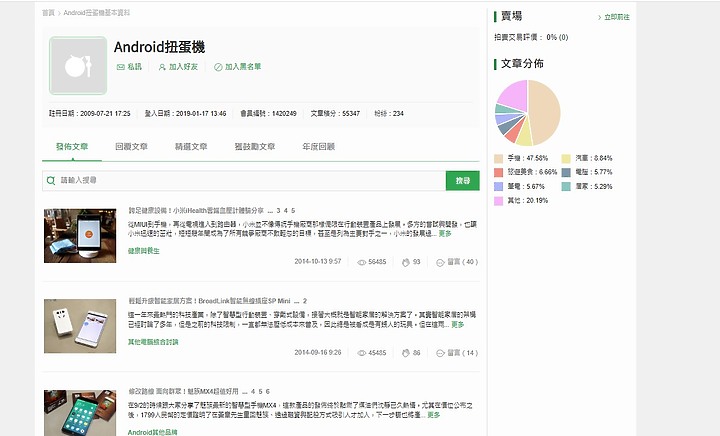Image resolution: width=720 pixels, height=436 pixels.
Task: Select the 發佈文章 tab
Action: tap(72, 146)
